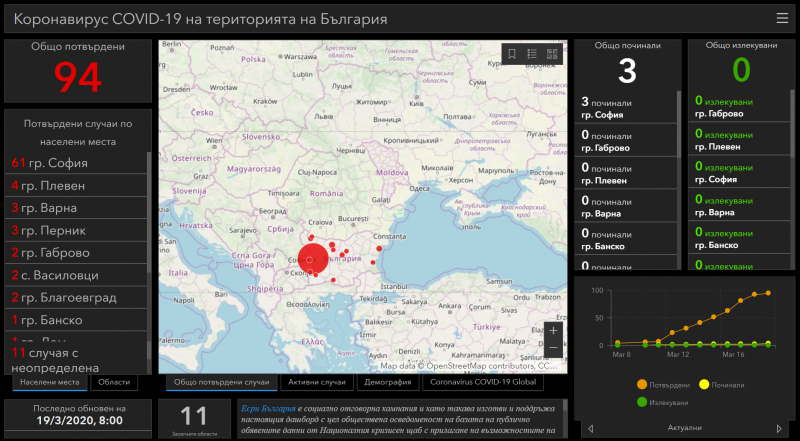Click the last updated 19/3/2020, 8:00 text
The width and height of the screenshot is (800, 441).
(x=79, y=421)
